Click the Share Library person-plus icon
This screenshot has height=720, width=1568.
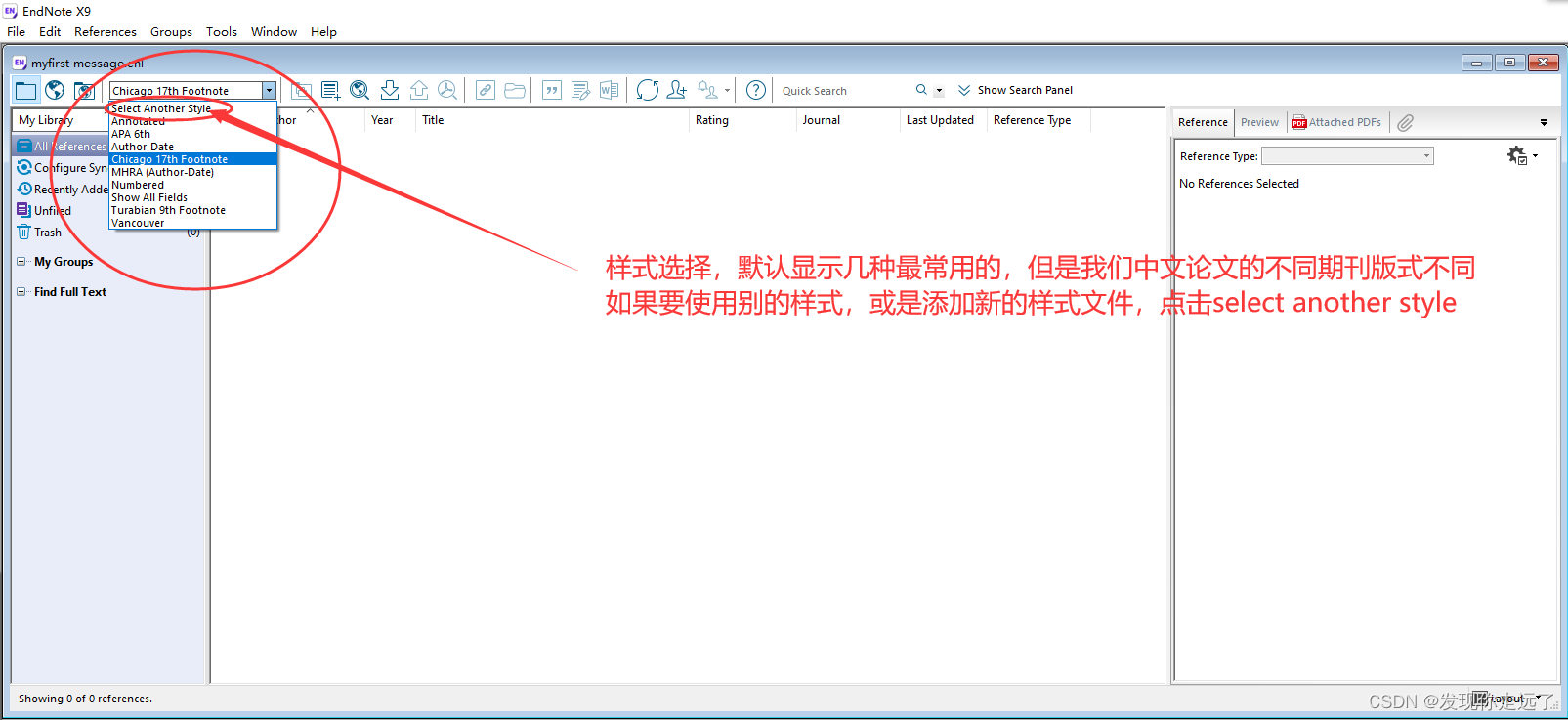pyautogui.click(x=677, y=90)
